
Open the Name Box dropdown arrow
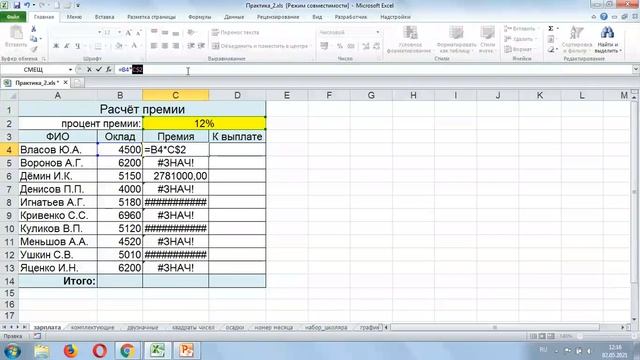(x=70, y=70)
